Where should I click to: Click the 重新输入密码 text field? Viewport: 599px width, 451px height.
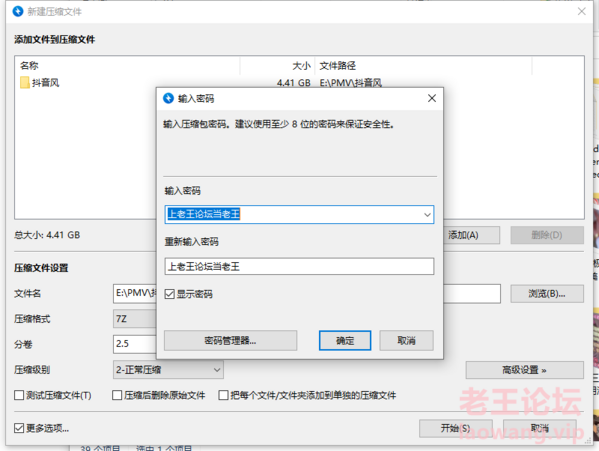click(x=299, y=266)
